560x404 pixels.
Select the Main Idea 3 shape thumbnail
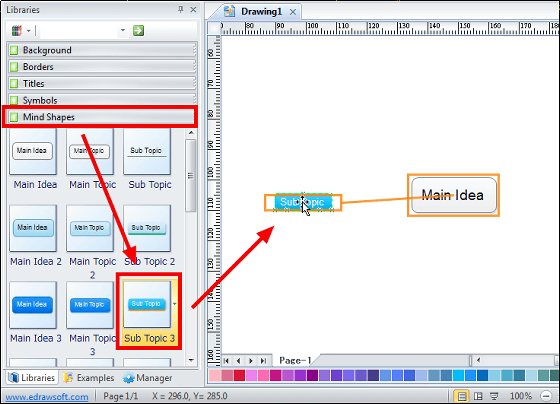[x=33, y=305]
